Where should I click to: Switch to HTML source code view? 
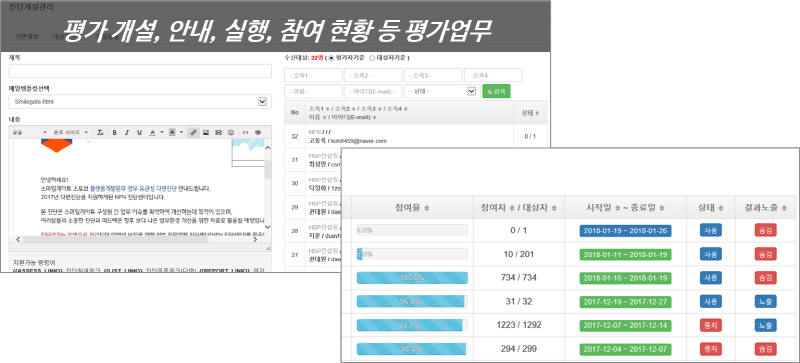coord(245,132)
